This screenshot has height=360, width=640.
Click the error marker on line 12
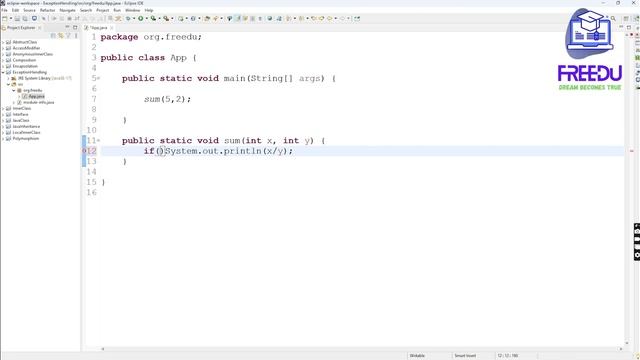click(84, 151)
